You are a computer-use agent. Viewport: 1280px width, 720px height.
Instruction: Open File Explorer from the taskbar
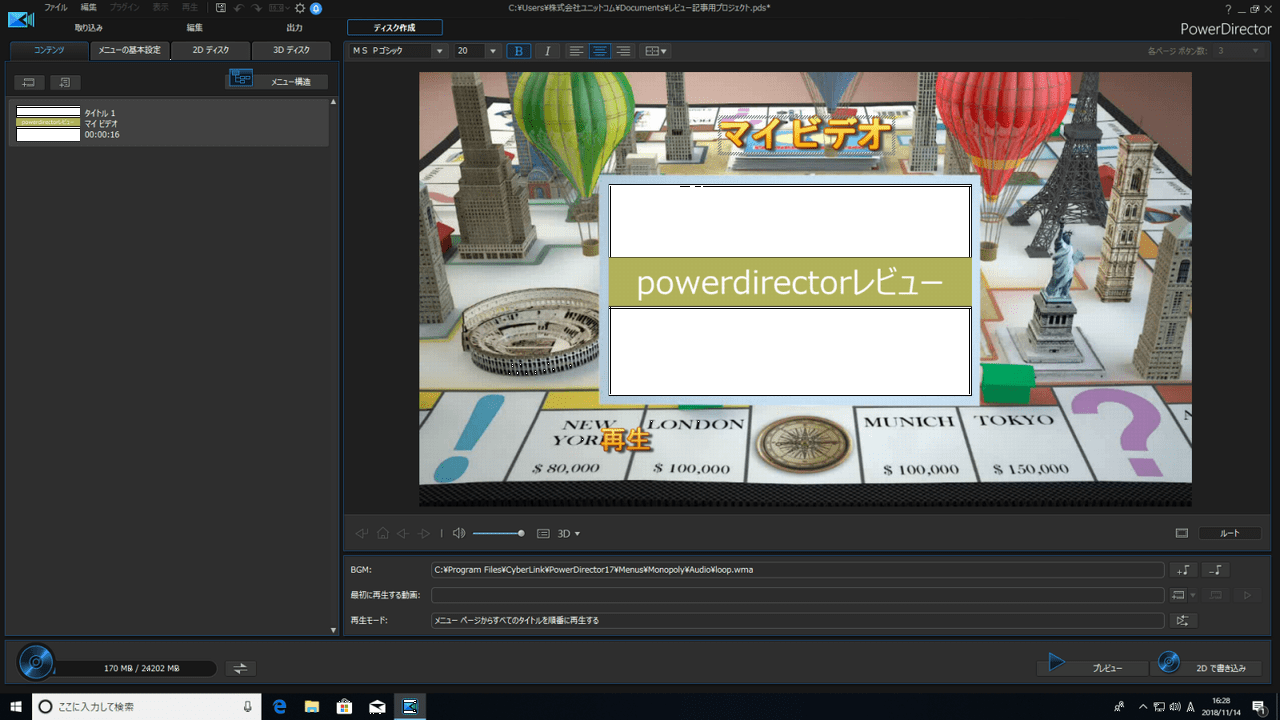312,706
